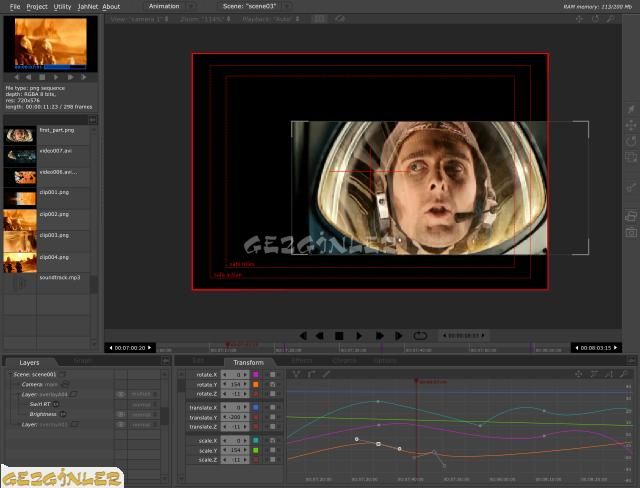Viewport: 640px width, 488px height.
Task: Toggle loop playback button
Action: click(x=420, y=336)
